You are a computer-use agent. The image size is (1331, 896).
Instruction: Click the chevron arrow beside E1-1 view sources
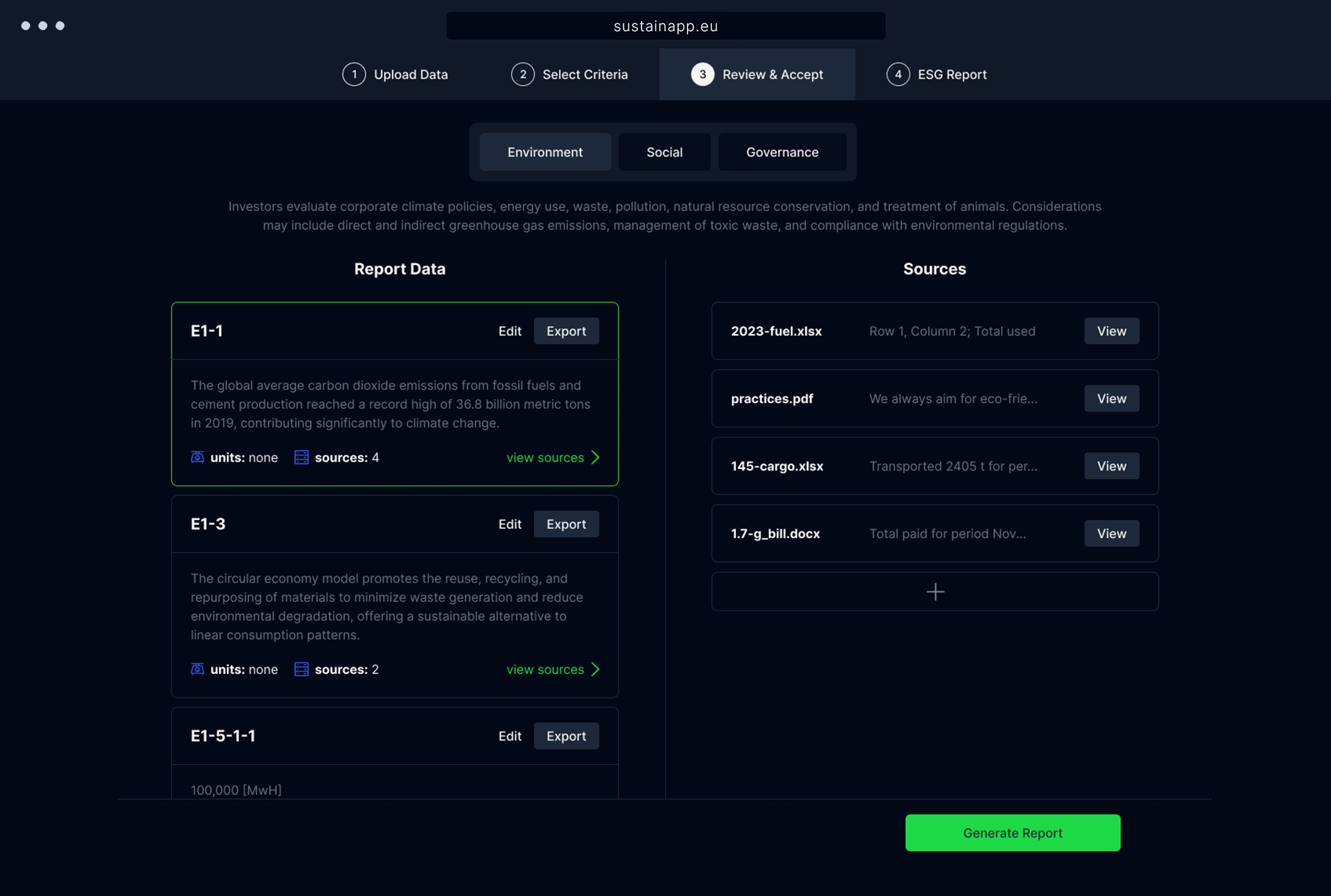(x=595, y=457)
